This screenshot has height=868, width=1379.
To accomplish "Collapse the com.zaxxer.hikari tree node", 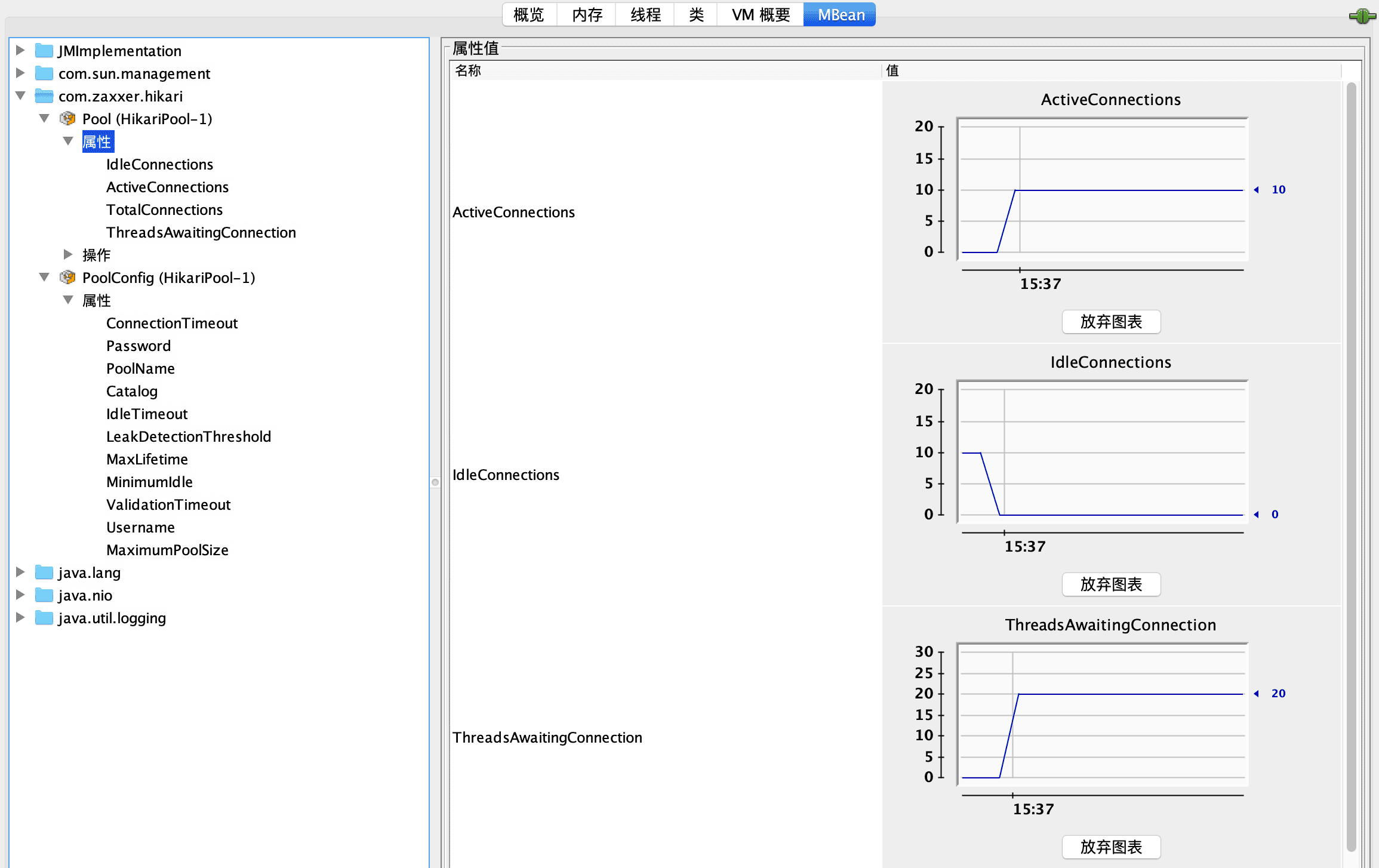I will coord(20,96).
